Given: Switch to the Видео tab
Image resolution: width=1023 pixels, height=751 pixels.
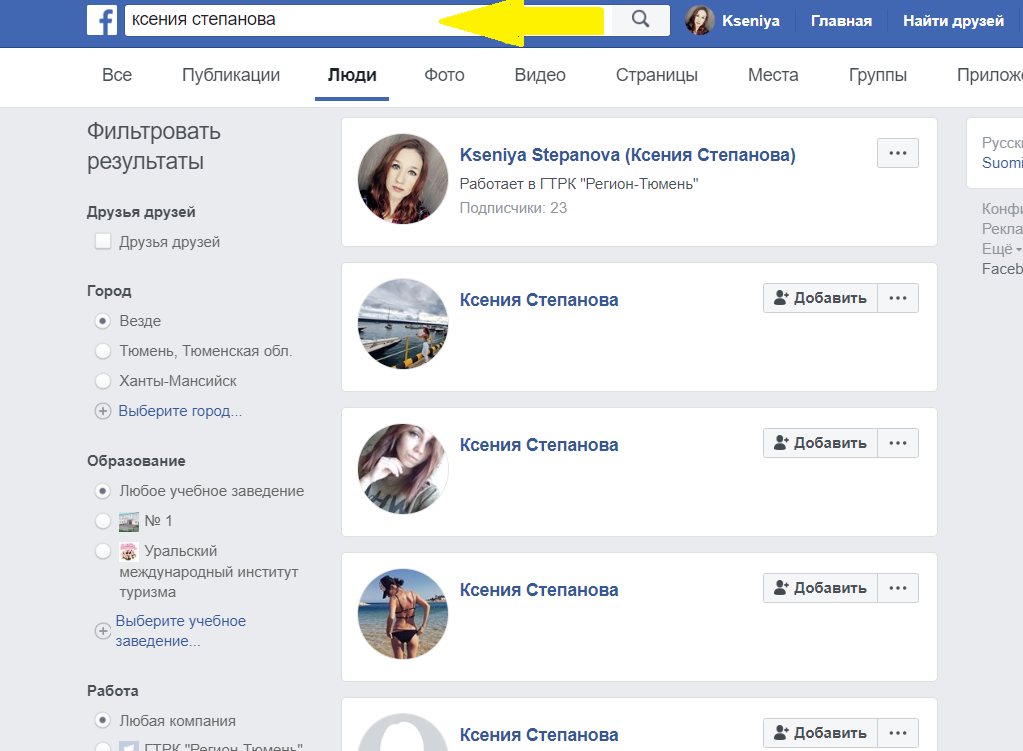Looking at the screenshot, I should [x=540, y=75].
